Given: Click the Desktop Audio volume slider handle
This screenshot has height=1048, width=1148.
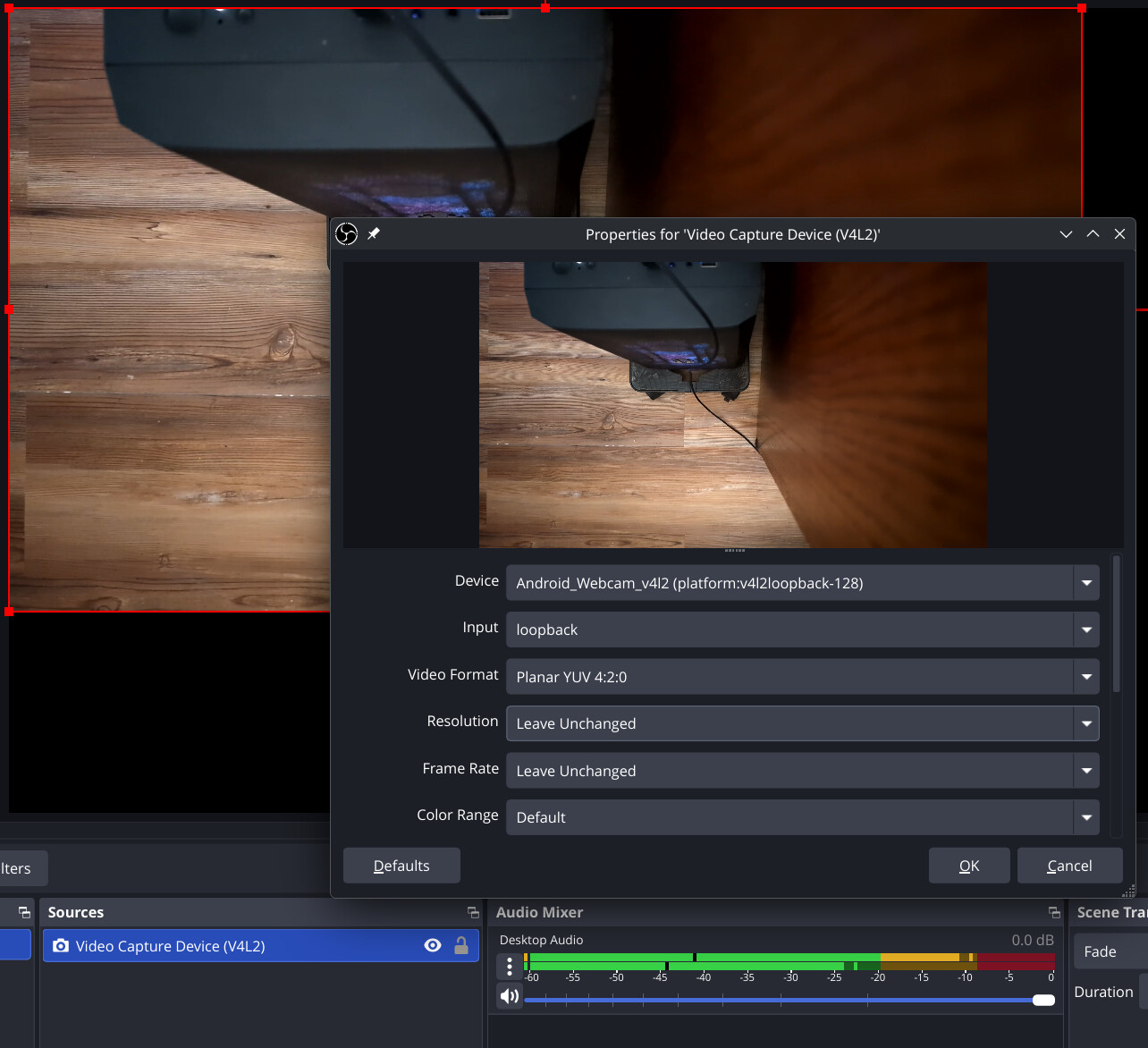Looking at the screenshot, I should tap(1043, 1000).
